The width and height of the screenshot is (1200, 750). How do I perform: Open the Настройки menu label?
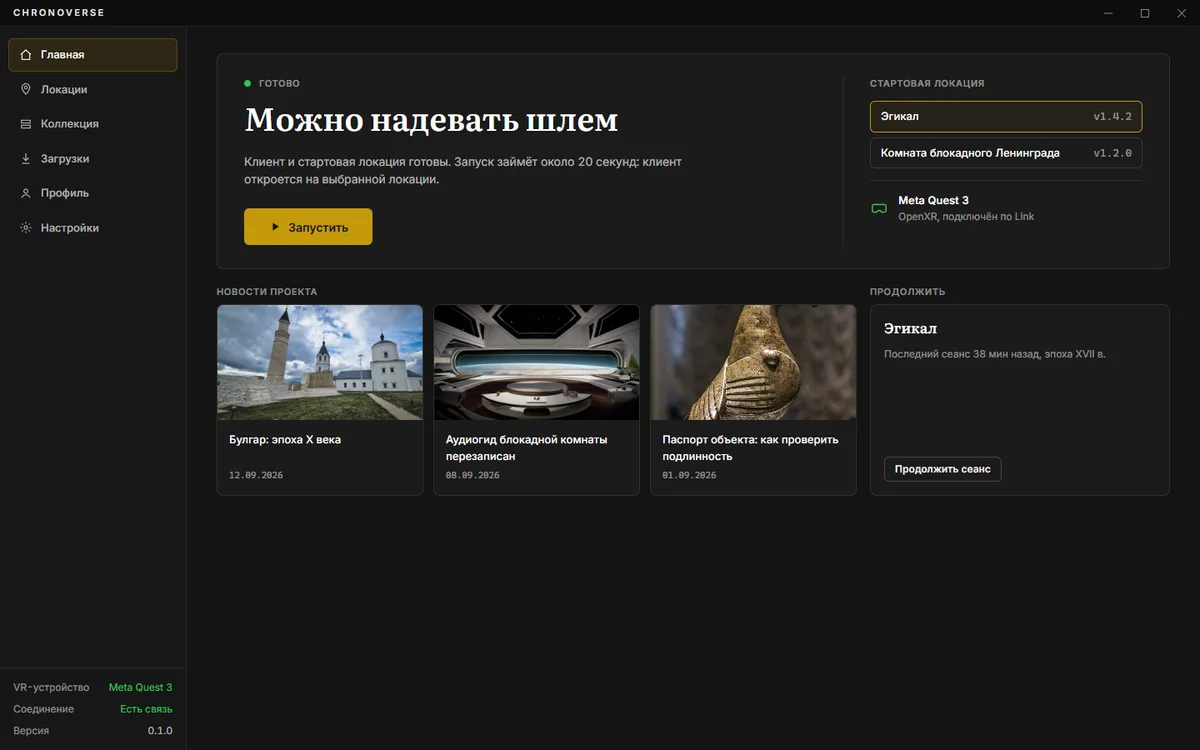click(x=70, y=227)
